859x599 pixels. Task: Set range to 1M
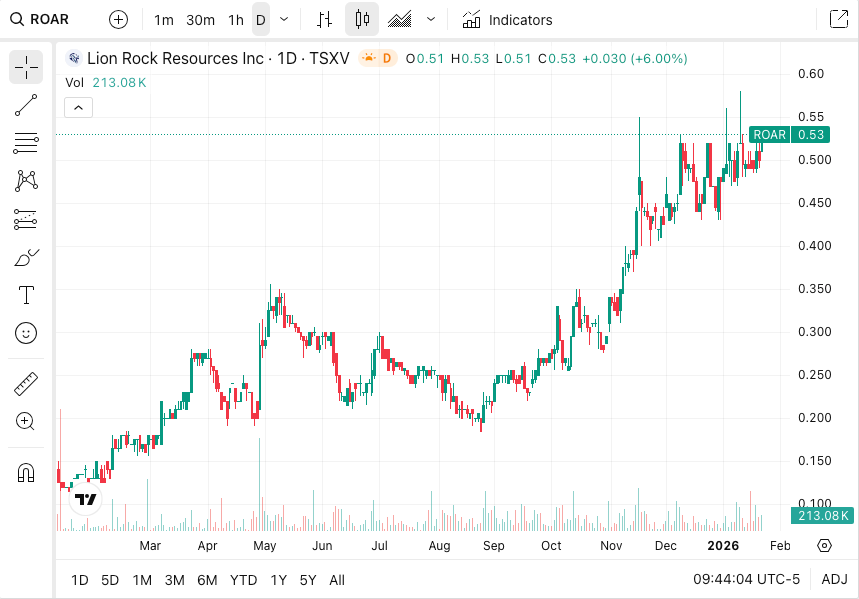coord(142,580)
